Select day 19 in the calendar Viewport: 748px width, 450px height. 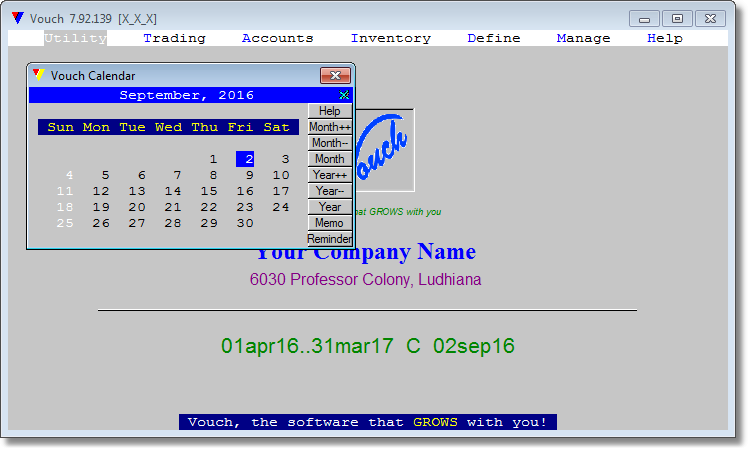pyautogui.click(x=101, y=207)
